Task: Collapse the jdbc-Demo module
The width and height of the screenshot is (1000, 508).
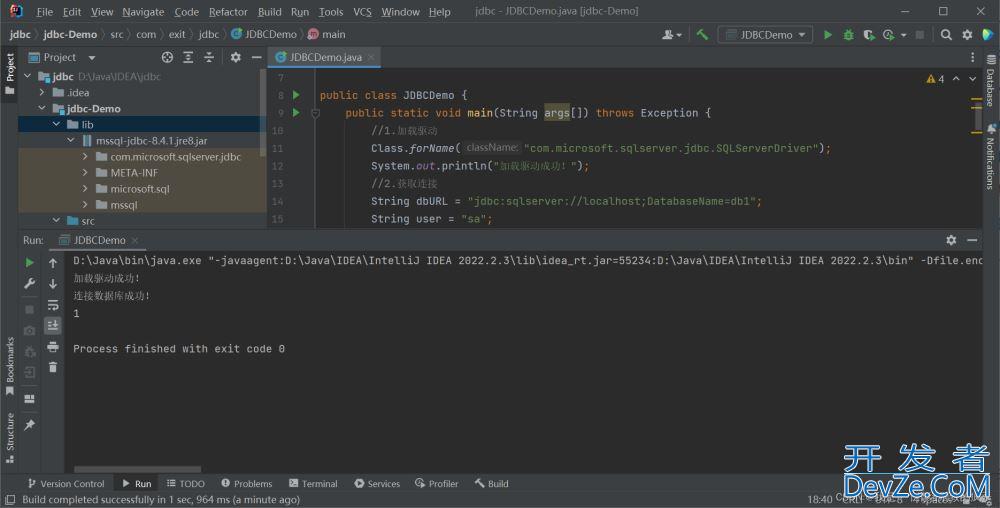Action: coord(42,108)
